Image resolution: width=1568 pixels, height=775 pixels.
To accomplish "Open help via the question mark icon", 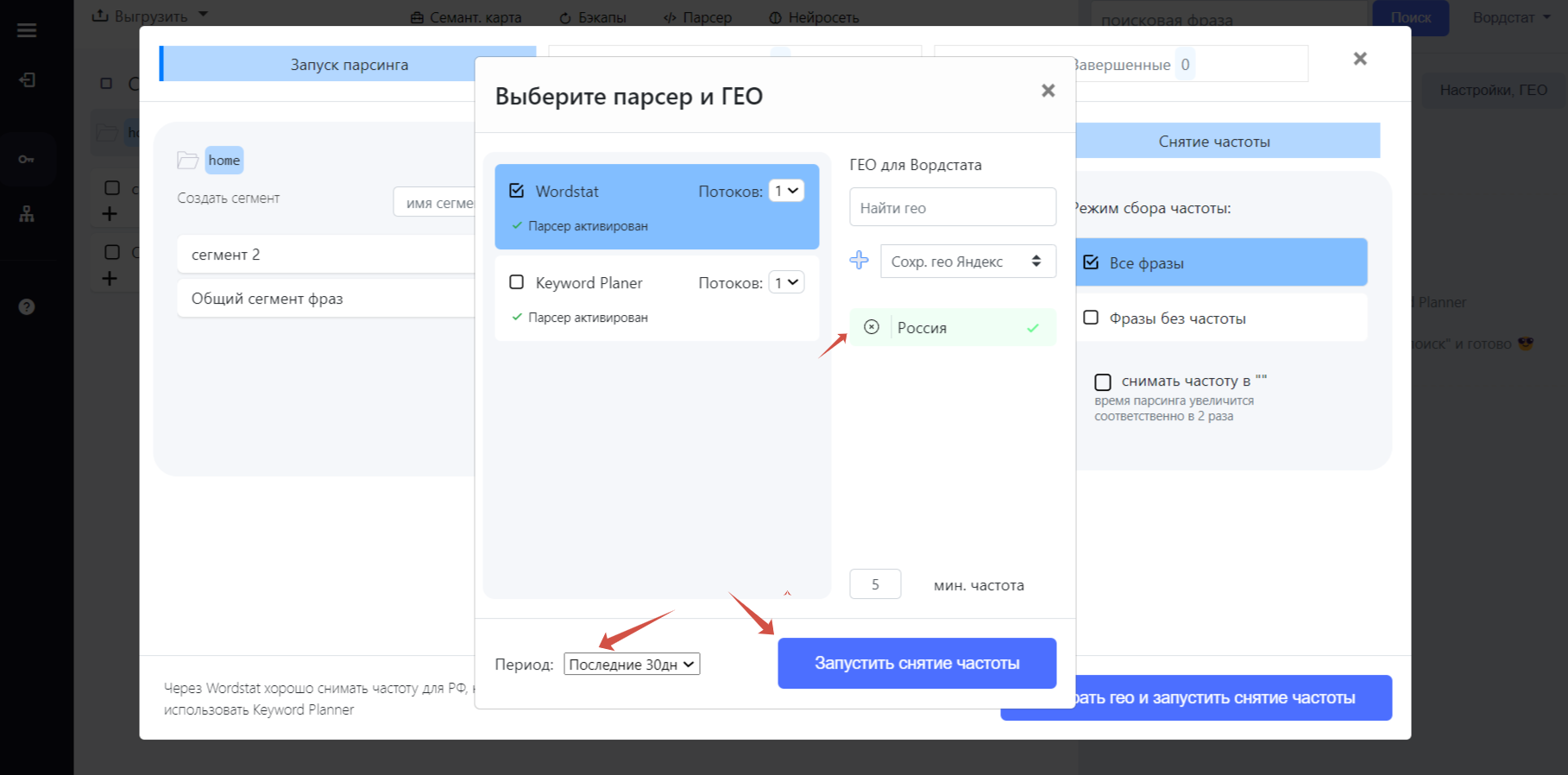I will [27, 306].
